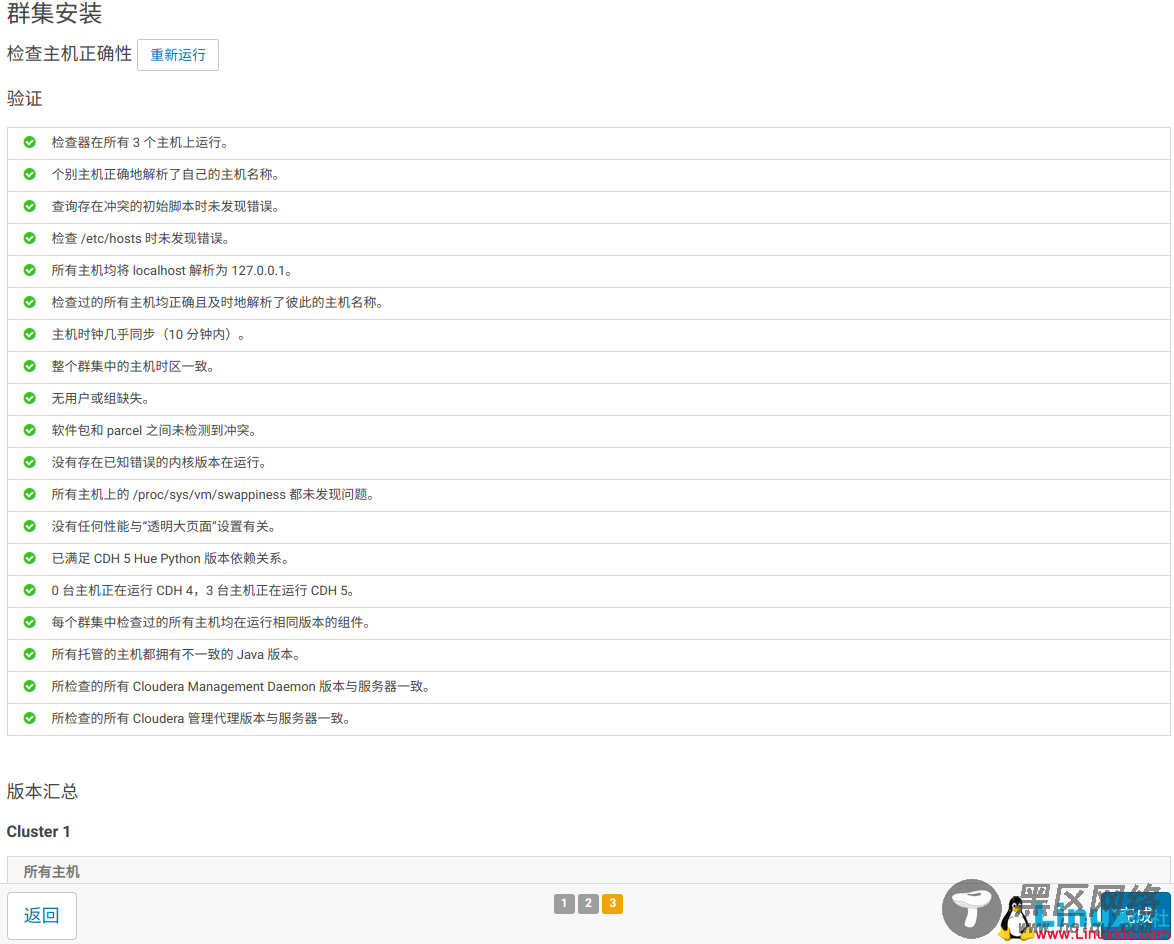Screen dimensions: 1174x944
Task: Click check icon for localhost 解析为 127.0.0.1 row
Action: (x=29, y=270)
